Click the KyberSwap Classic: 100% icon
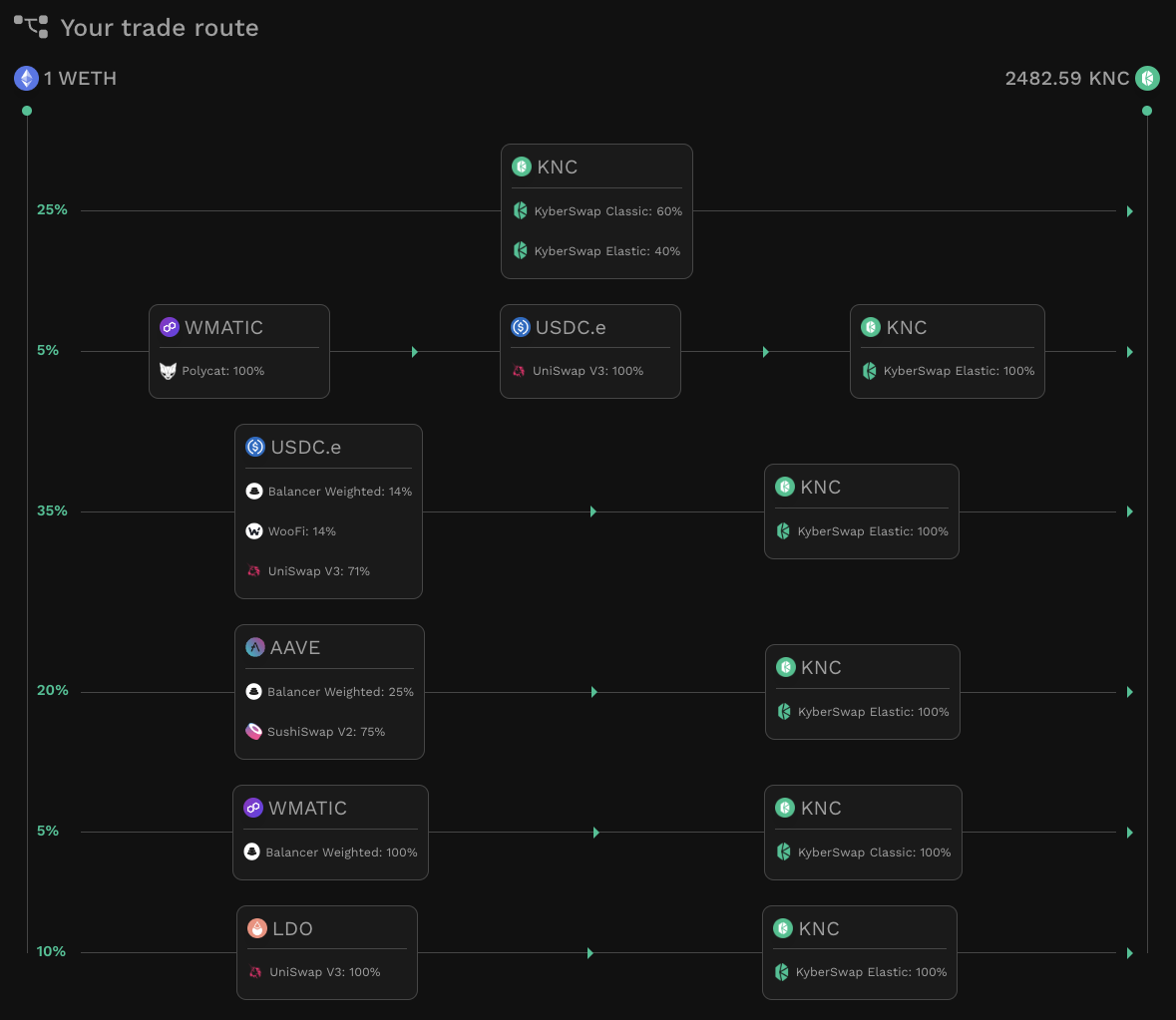The image size is (1176, 1020). click(x=784, y=851)
